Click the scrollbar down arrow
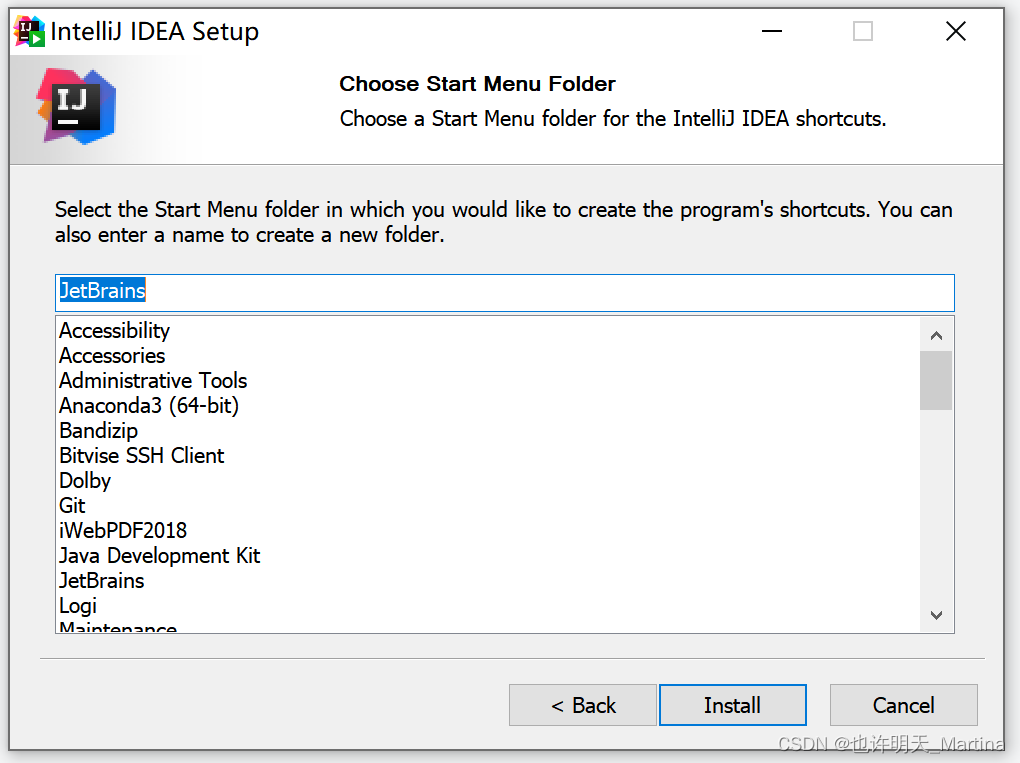 (936, 616)
